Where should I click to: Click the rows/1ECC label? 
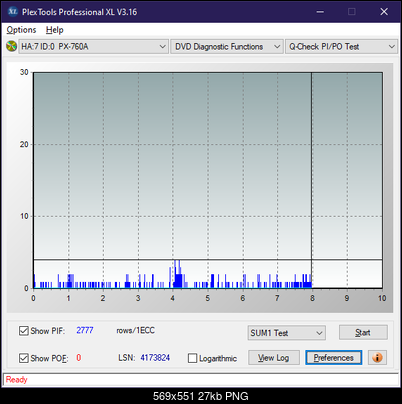135,330
